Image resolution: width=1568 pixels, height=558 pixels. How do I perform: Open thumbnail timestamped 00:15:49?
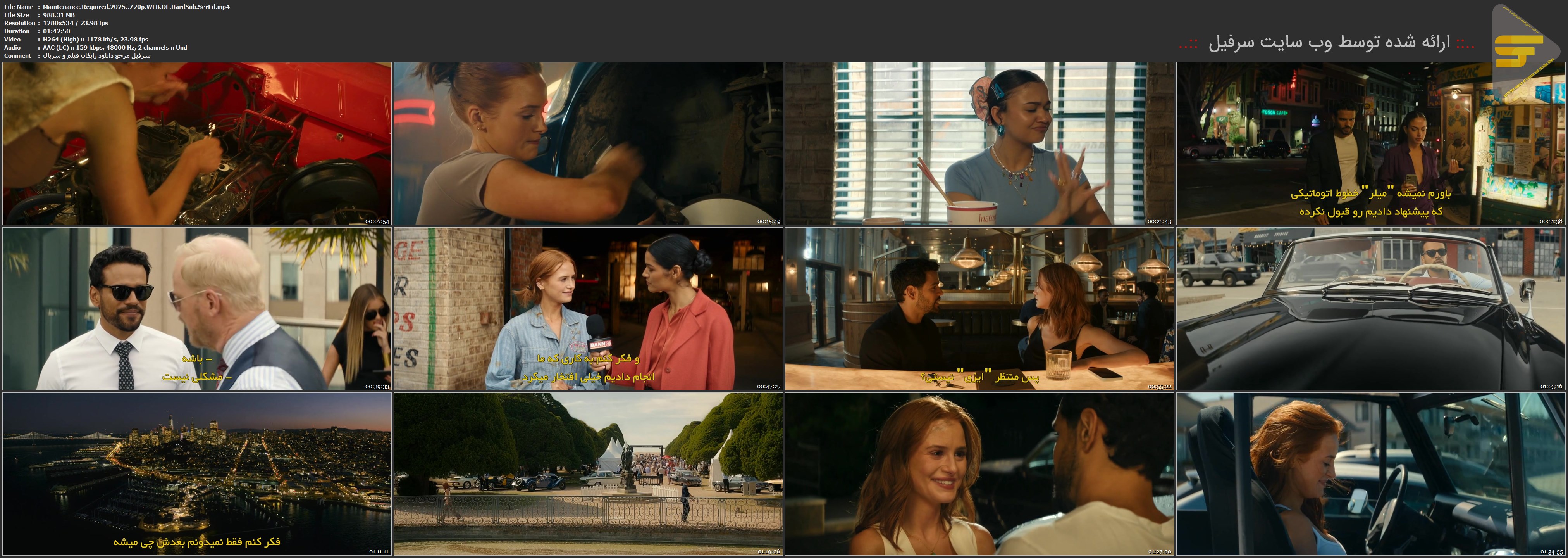click(588, 144)
